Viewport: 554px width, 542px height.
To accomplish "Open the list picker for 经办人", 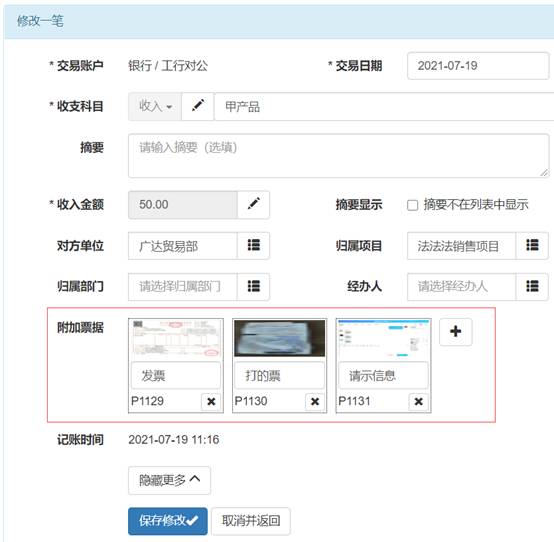I will 532,286.
